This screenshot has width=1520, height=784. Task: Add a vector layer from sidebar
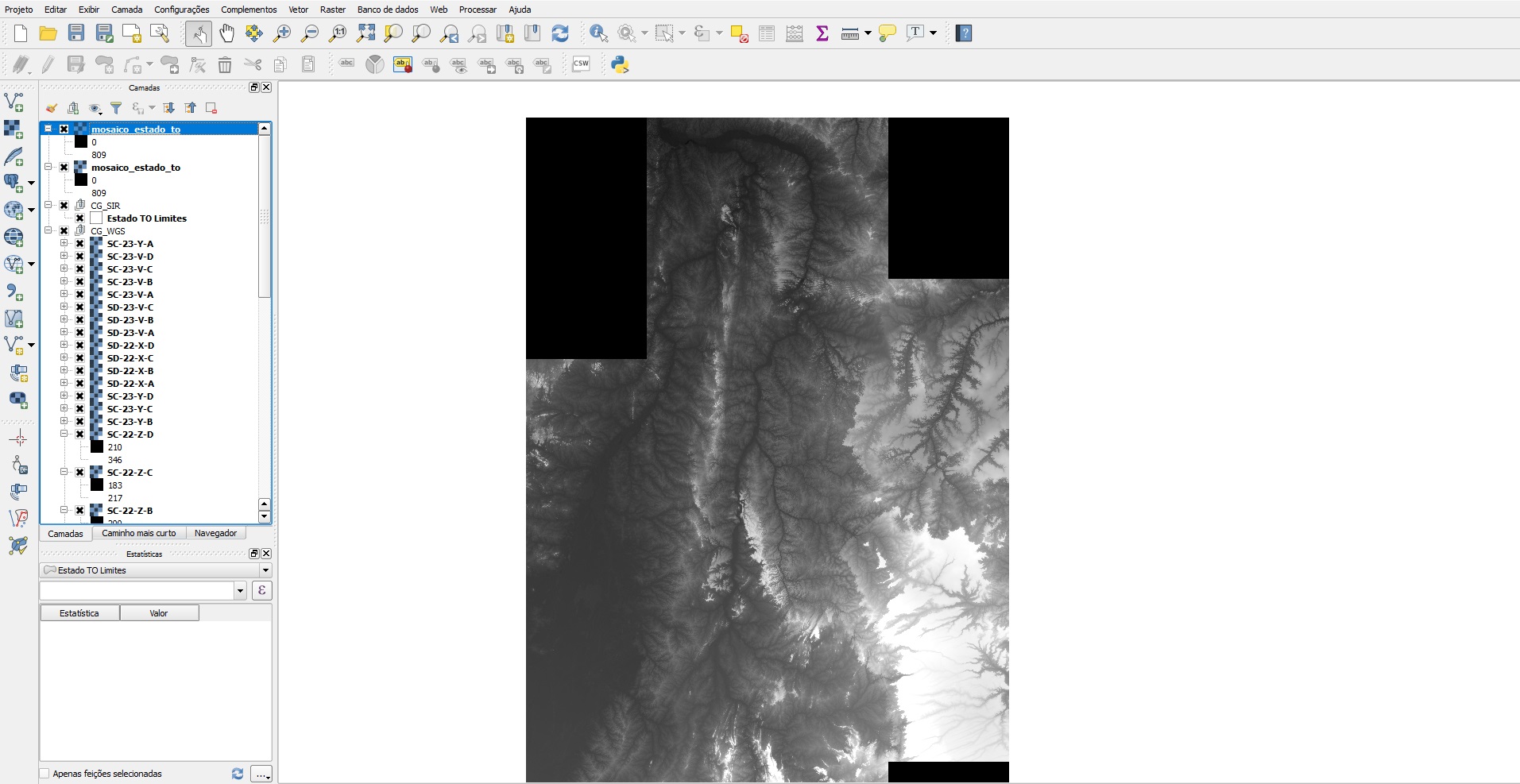coord(14,102)
